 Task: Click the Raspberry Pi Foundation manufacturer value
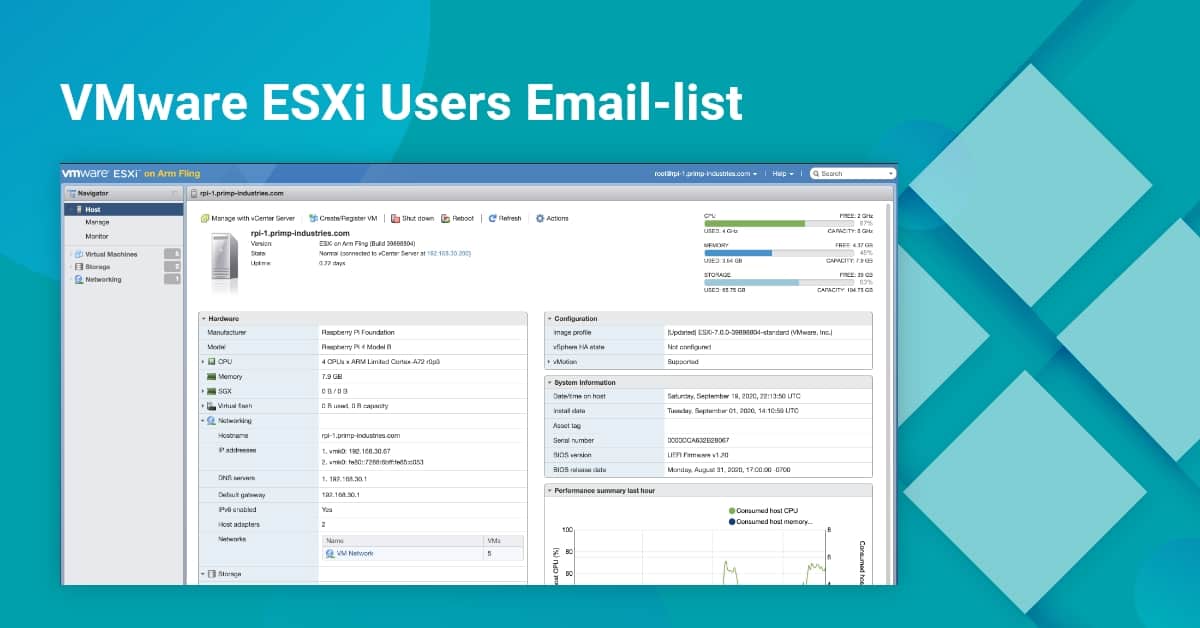[357, 332]
